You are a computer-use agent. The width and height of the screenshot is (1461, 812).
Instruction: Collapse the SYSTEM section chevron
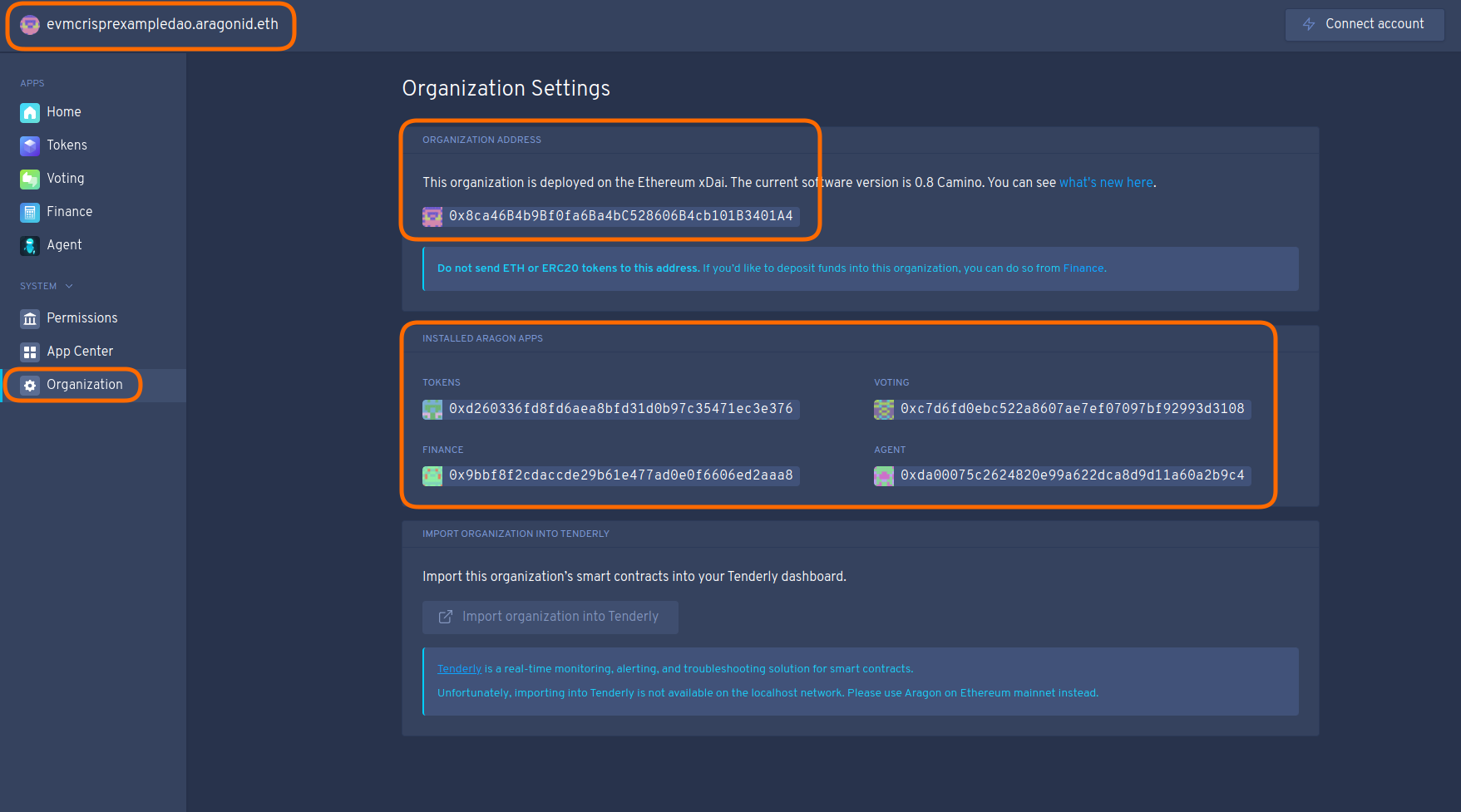[x=69, y=286]
